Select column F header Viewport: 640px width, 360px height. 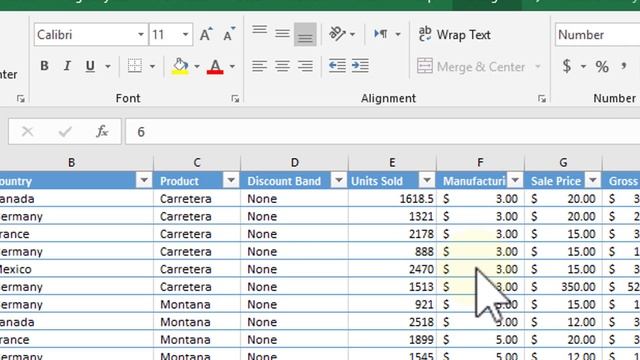pyautogui.click(x=480, y=162)
